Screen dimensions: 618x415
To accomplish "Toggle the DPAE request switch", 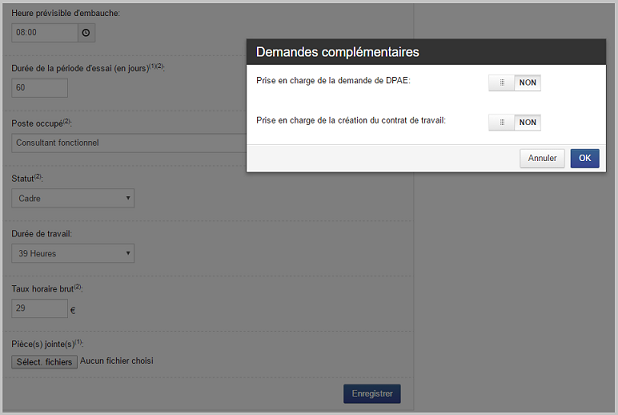I will pos(514,83).
